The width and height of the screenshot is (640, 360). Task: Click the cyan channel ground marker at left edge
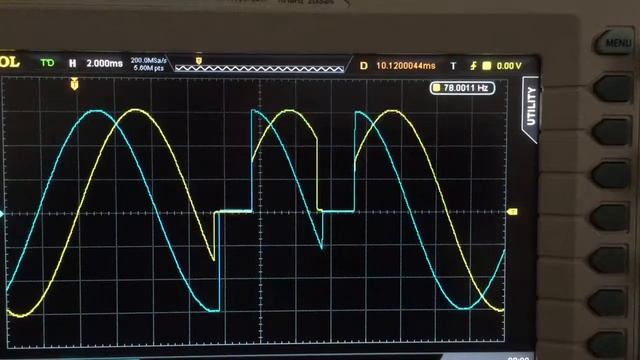(x=2, y=213)
